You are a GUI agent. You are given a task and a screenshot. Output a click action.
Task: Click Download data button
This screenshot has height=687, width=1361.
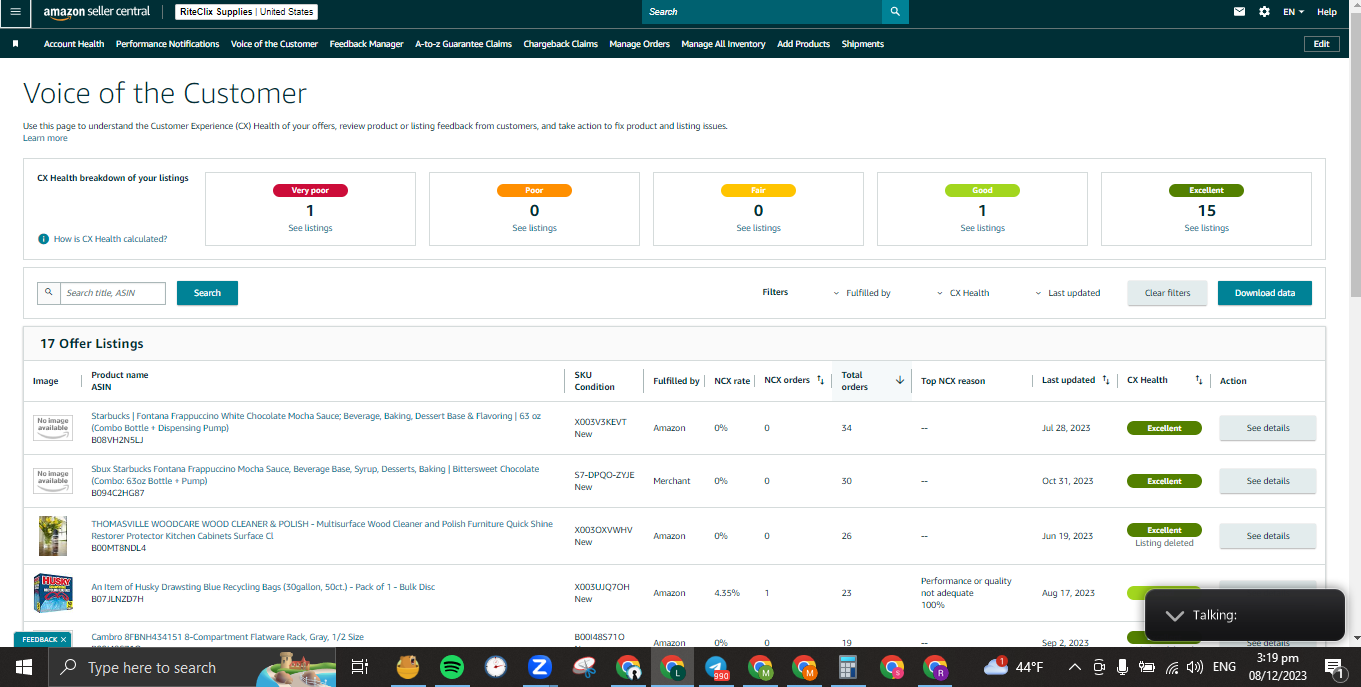coord(1265,293)
